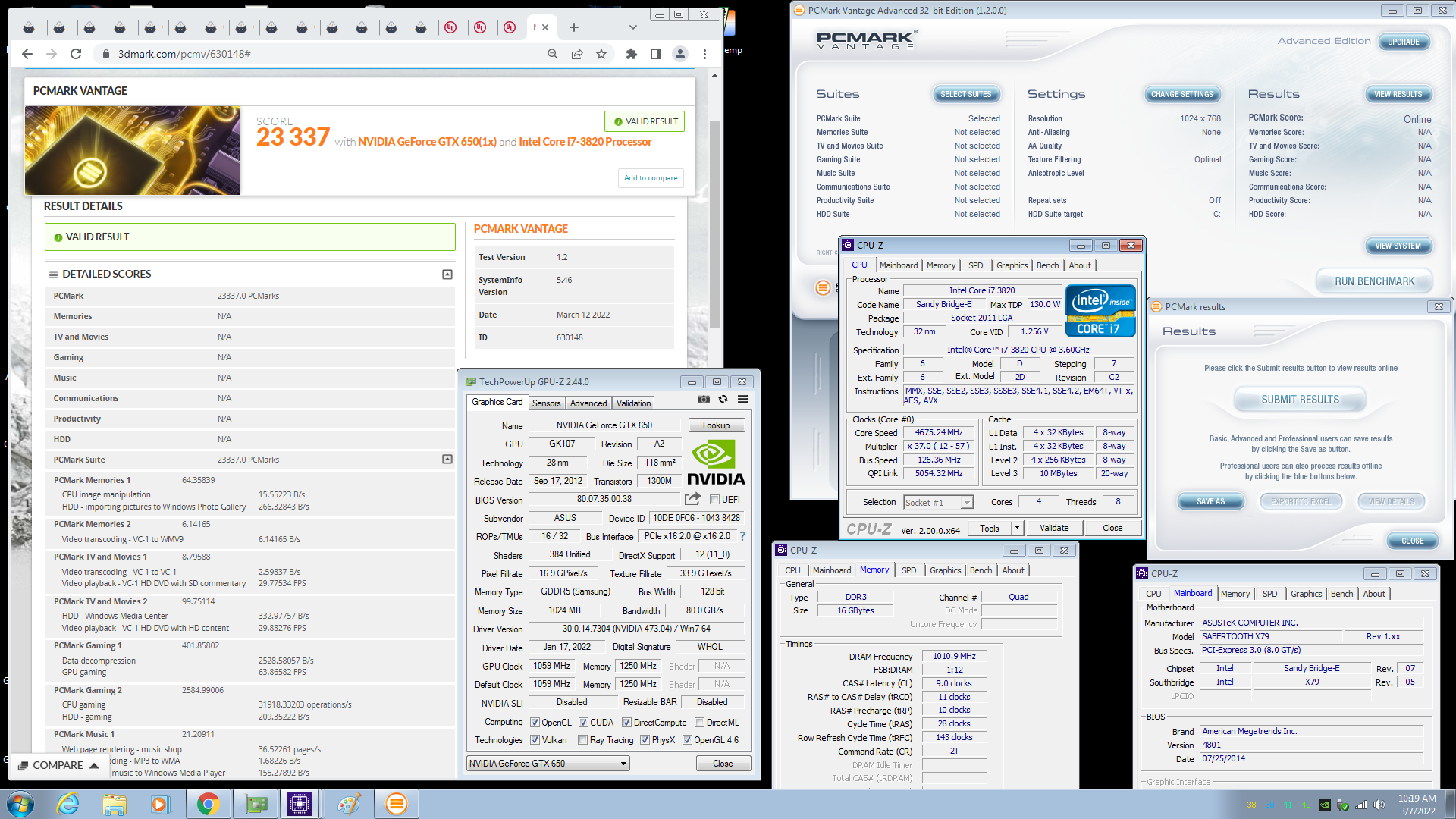Open the Socket #1 selection dropdown in CPU-Z
This screenshot has width=1456, height=819.
pos(939,502)
